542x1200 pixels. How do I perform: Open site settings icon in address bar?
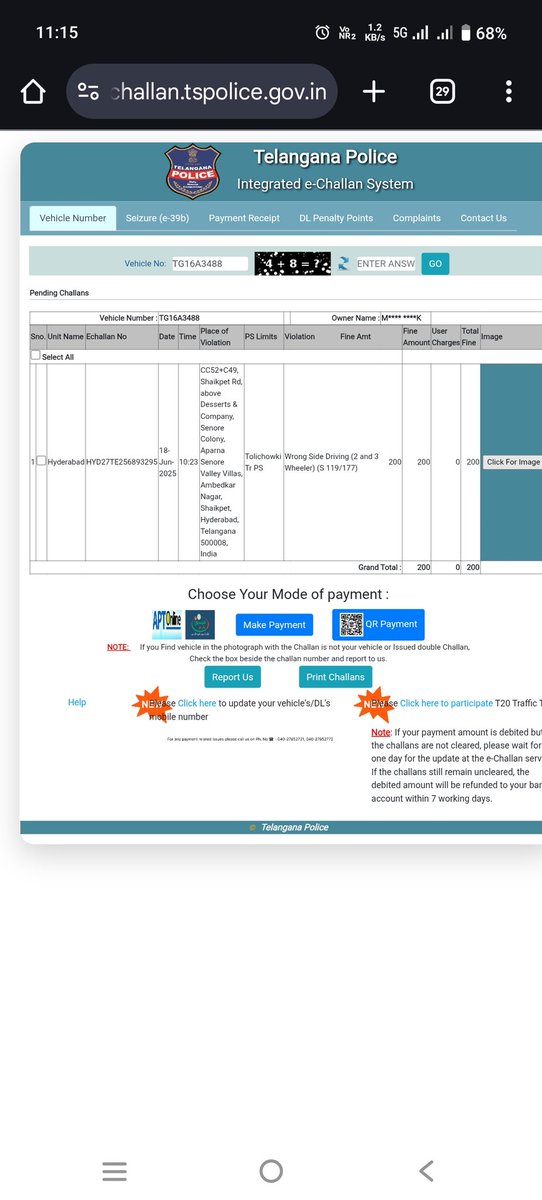88,93
